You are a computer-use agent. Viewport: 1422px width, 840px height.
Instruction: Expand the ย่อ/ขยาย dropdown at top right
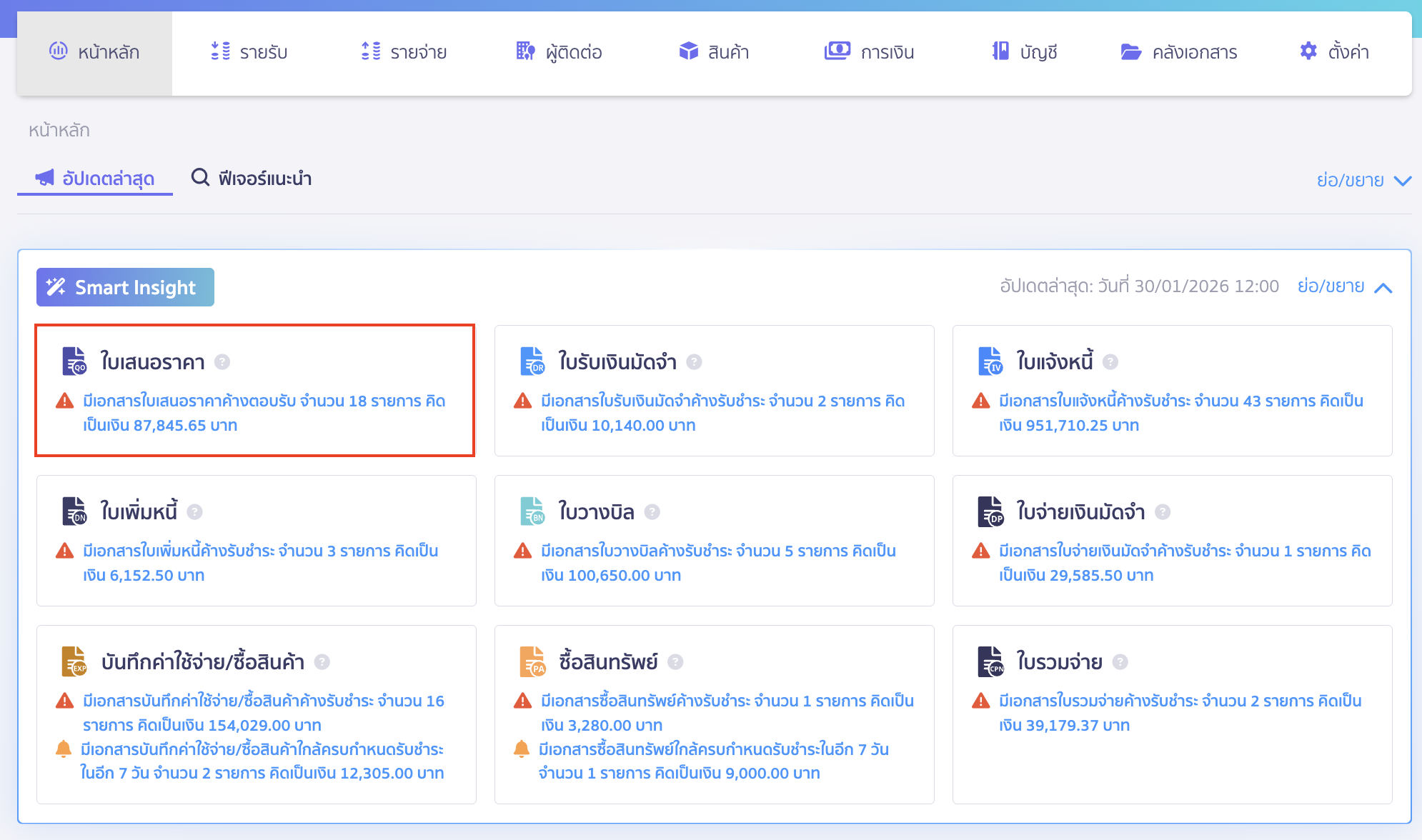click(x=1371, y=179)
